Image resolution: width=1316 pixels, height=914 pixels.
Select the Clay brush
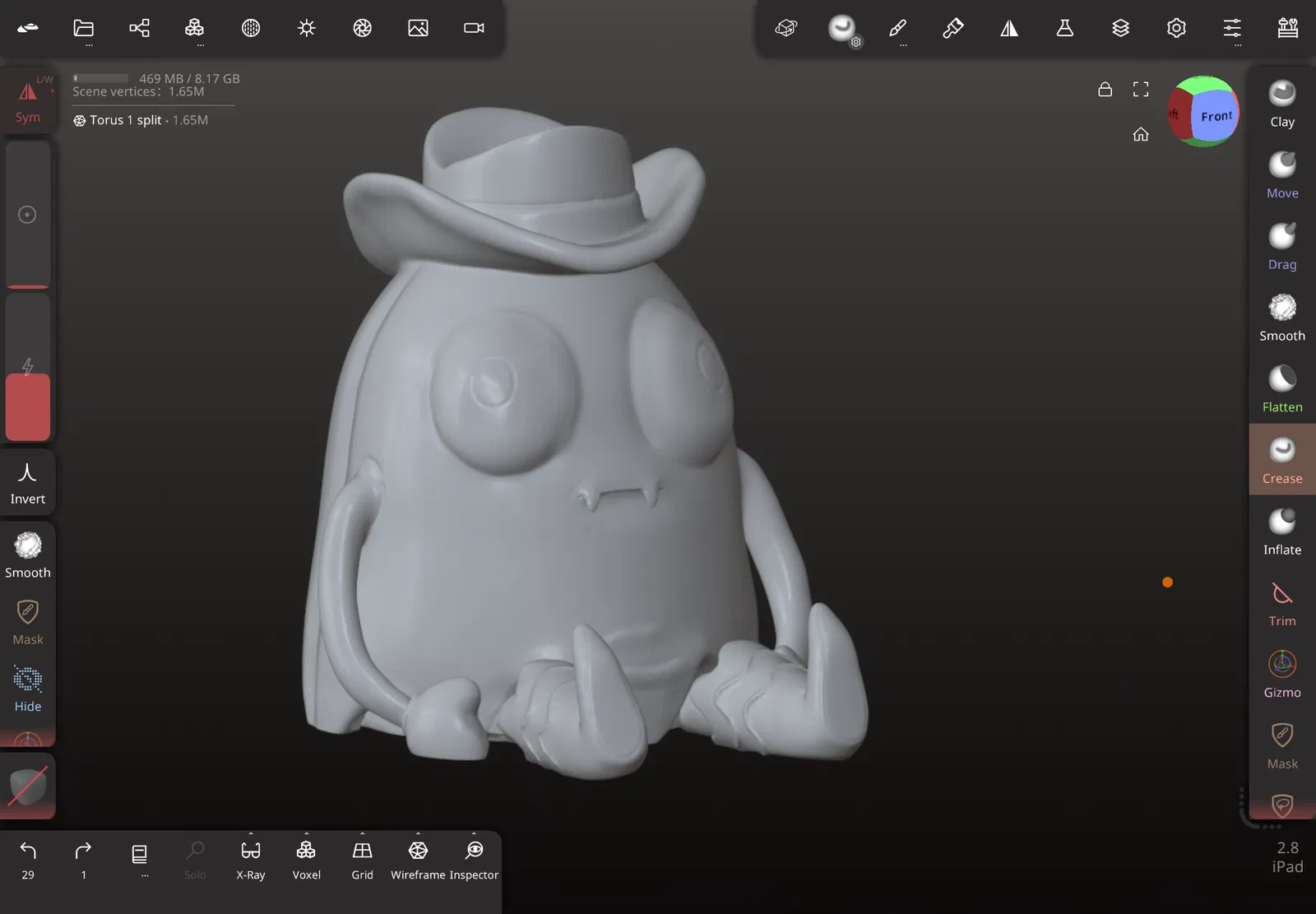[1282, 104]
